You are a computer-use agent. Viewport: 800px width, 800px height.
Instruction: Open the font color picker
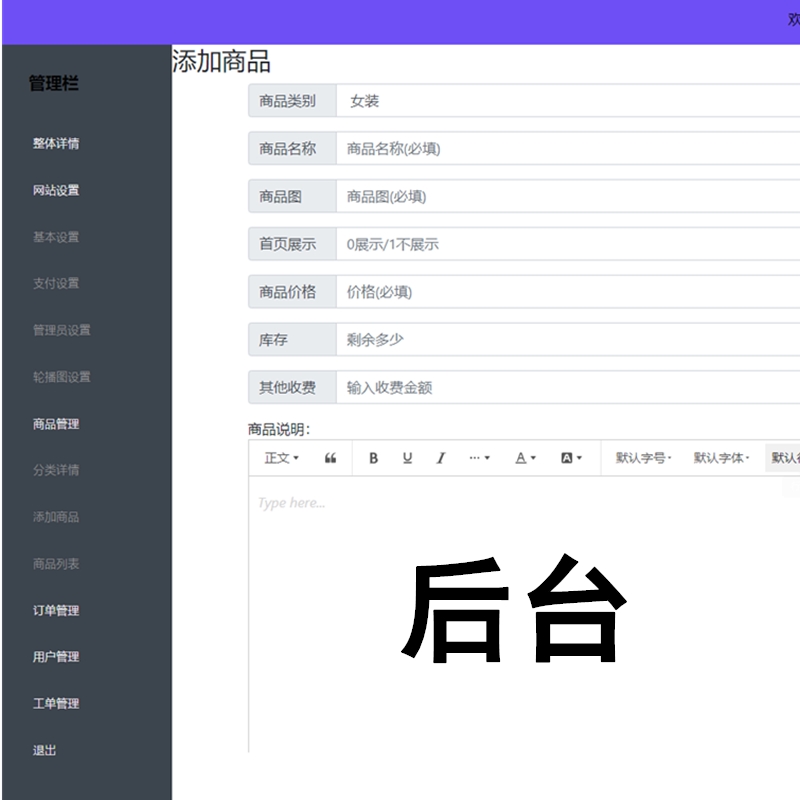coord(525,458)
